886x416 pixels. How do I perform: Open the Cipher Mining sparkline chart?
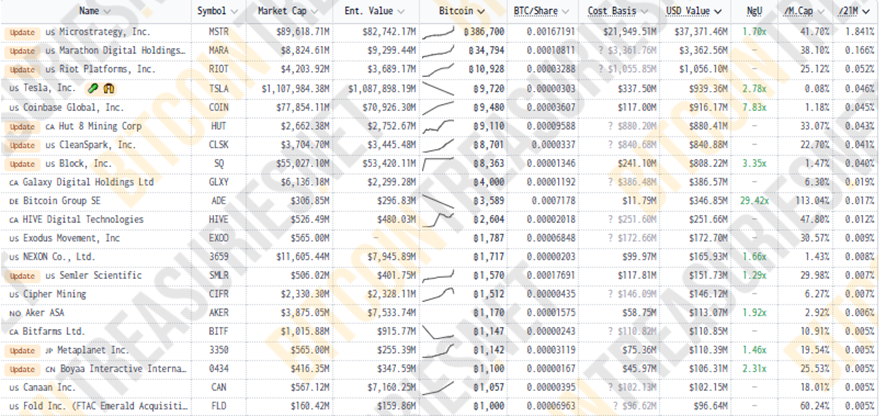pos(438,294)
